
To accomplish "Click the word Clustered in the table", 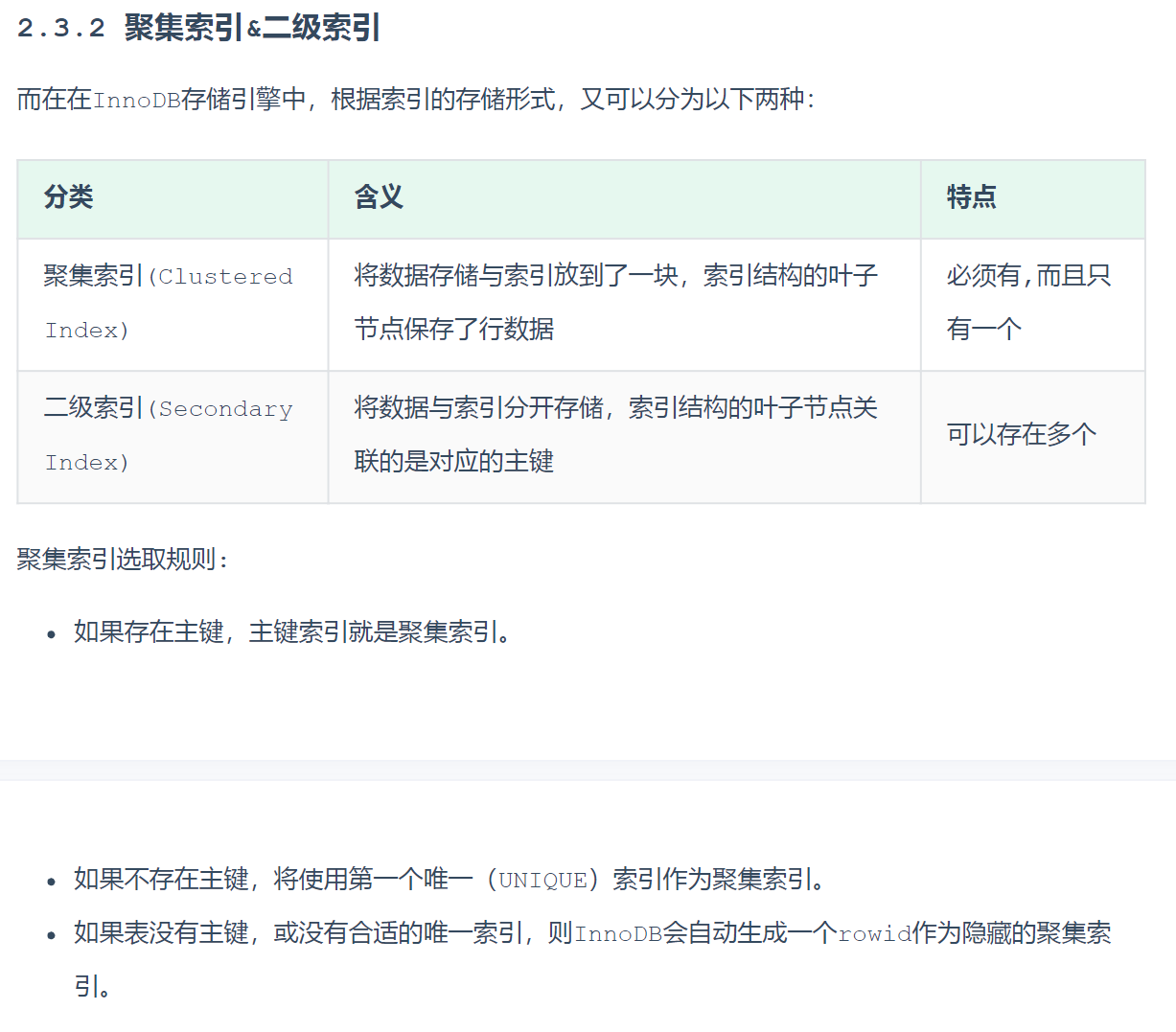I will pos(225,277).
